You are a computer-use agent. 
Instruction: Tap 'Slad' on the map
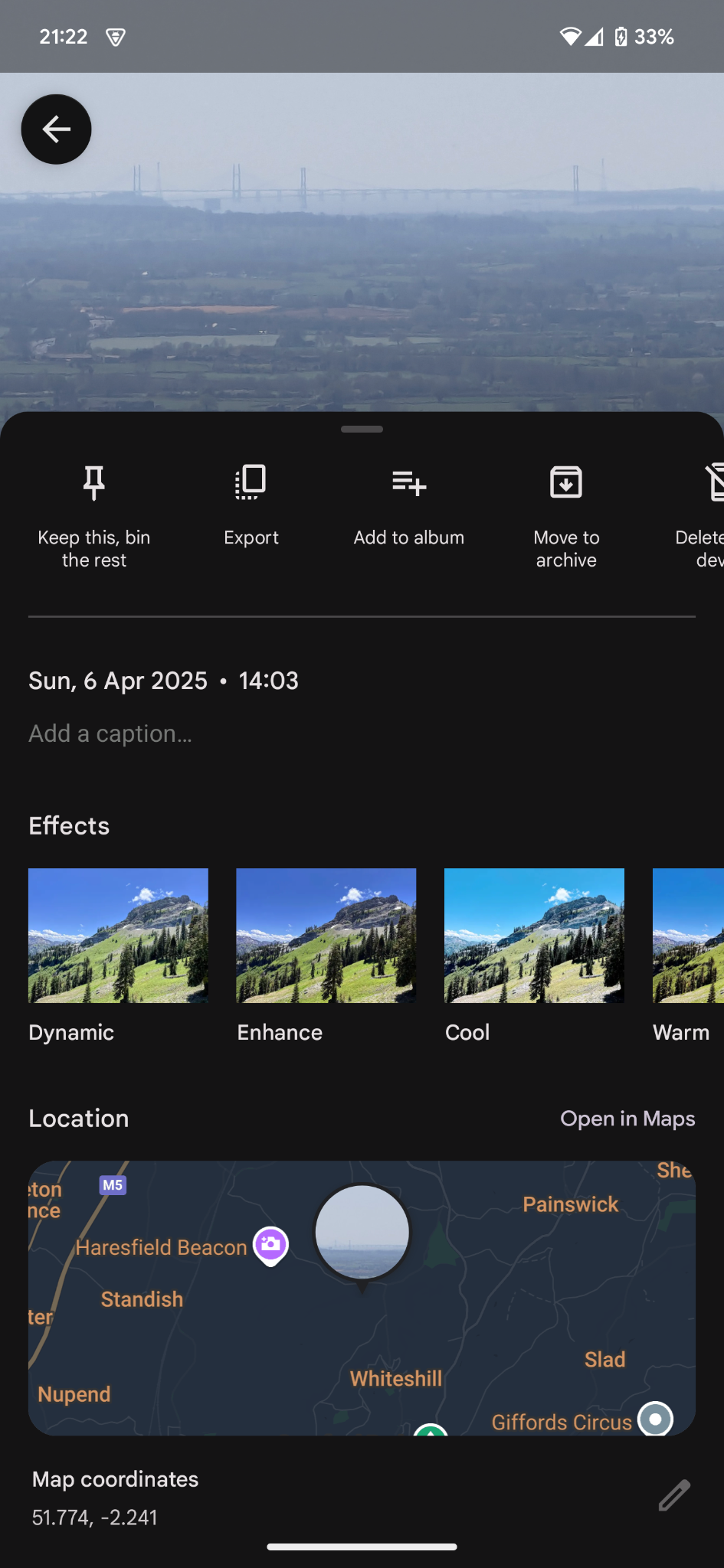tap(605, 1360)
